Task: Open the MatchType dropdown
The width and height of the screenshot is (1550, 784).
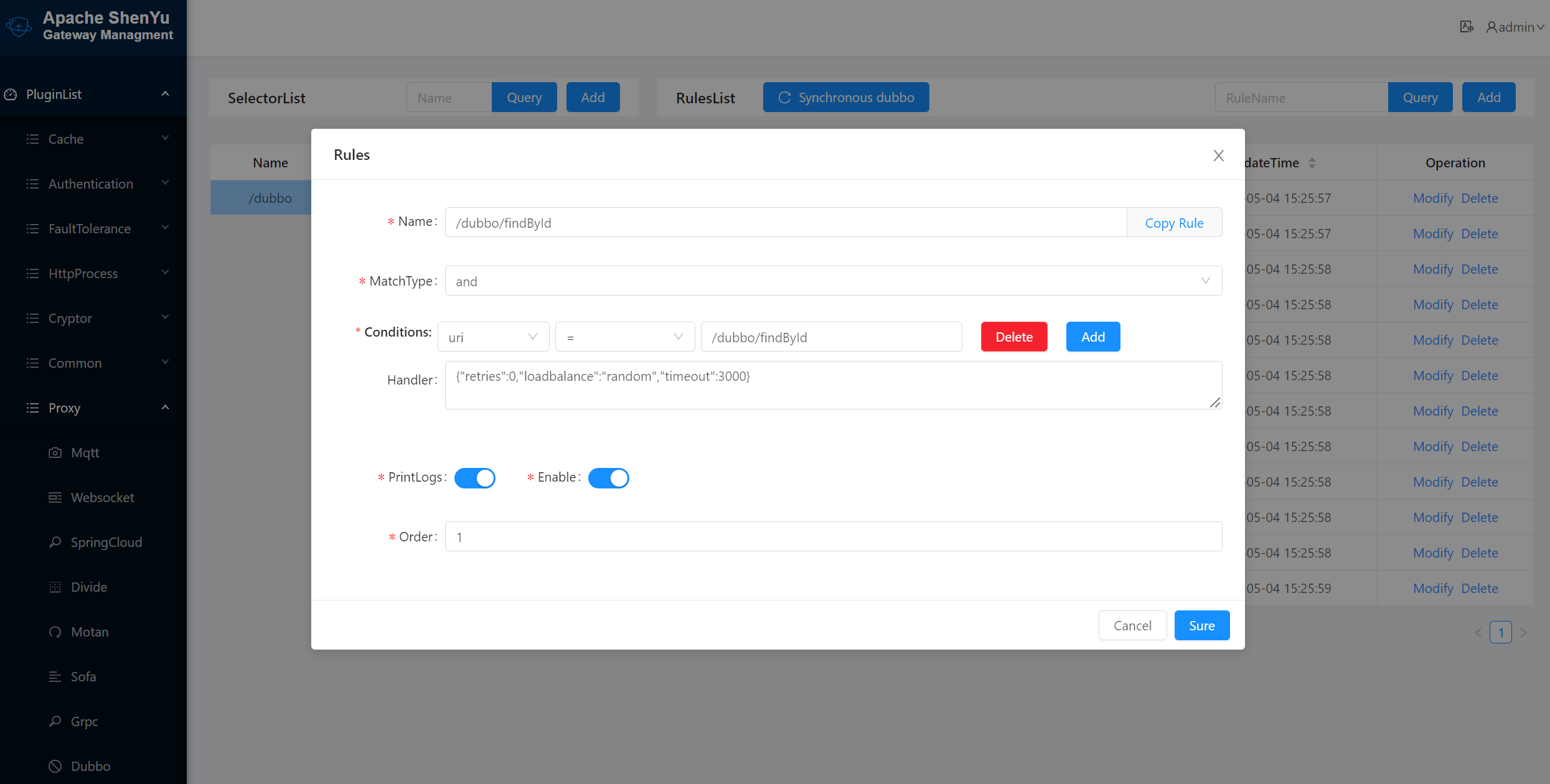Action: tap(833, 281)
